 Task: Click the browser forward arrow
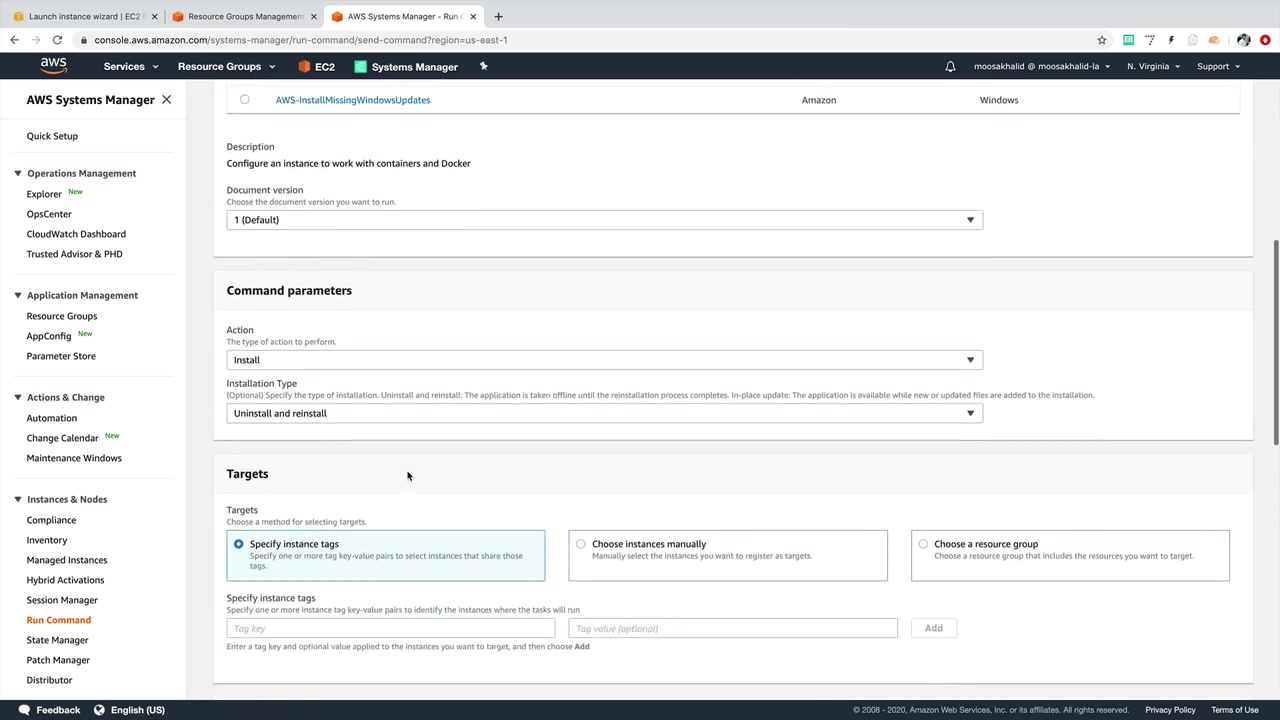click(x=36, y=40)
